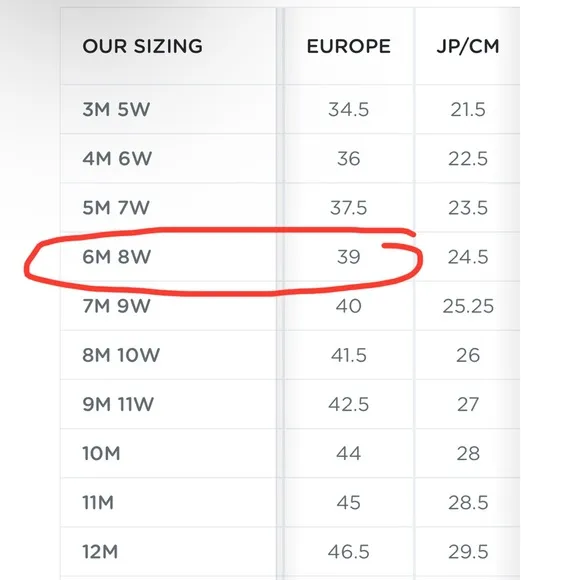580x580 pixels.
Task: Click the OUR SIZING column header
Action: [x=142, y=46]
